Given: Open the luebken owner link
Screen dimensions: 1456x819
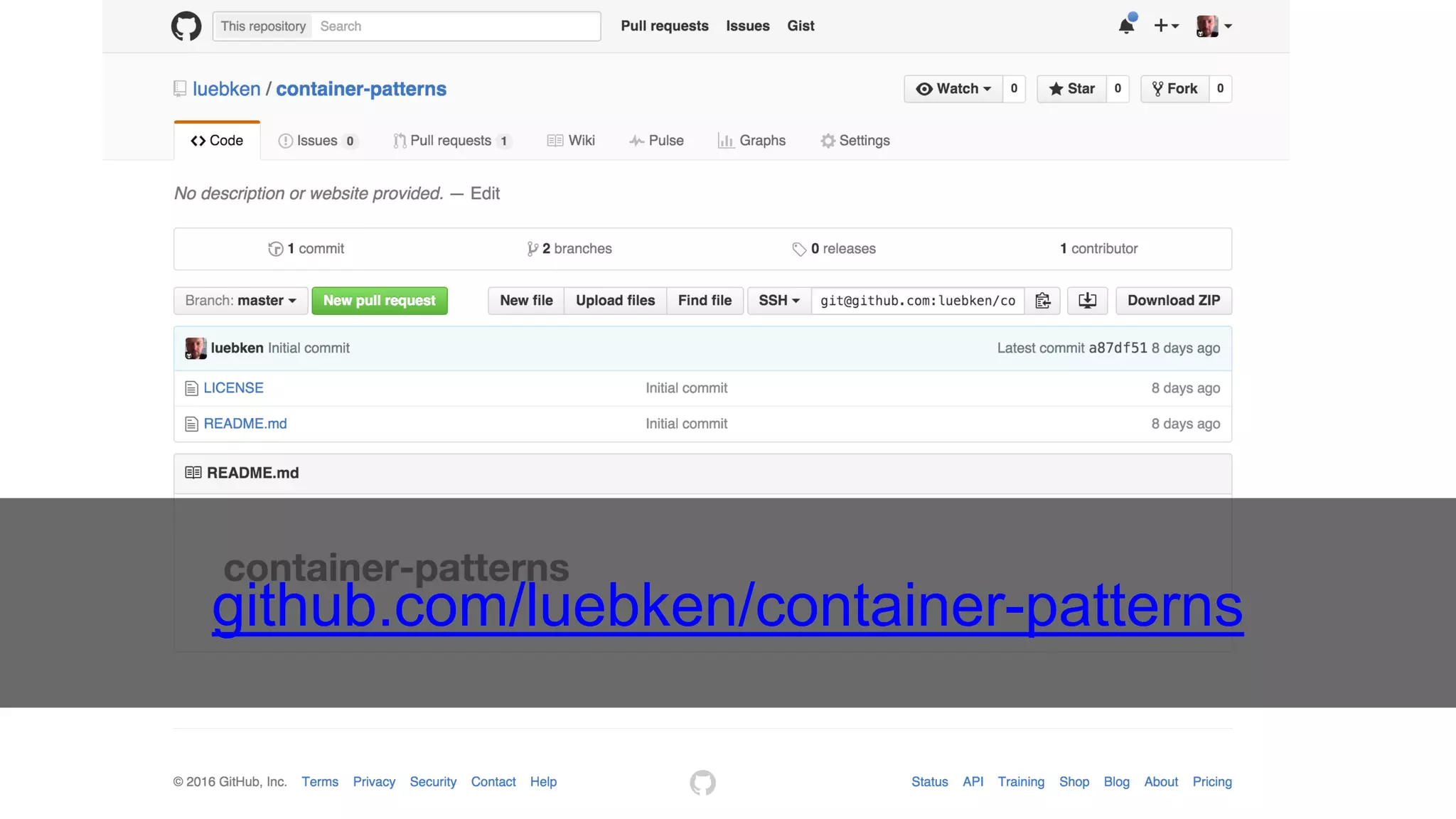Looking at the screenshot, I should [227, 89].
